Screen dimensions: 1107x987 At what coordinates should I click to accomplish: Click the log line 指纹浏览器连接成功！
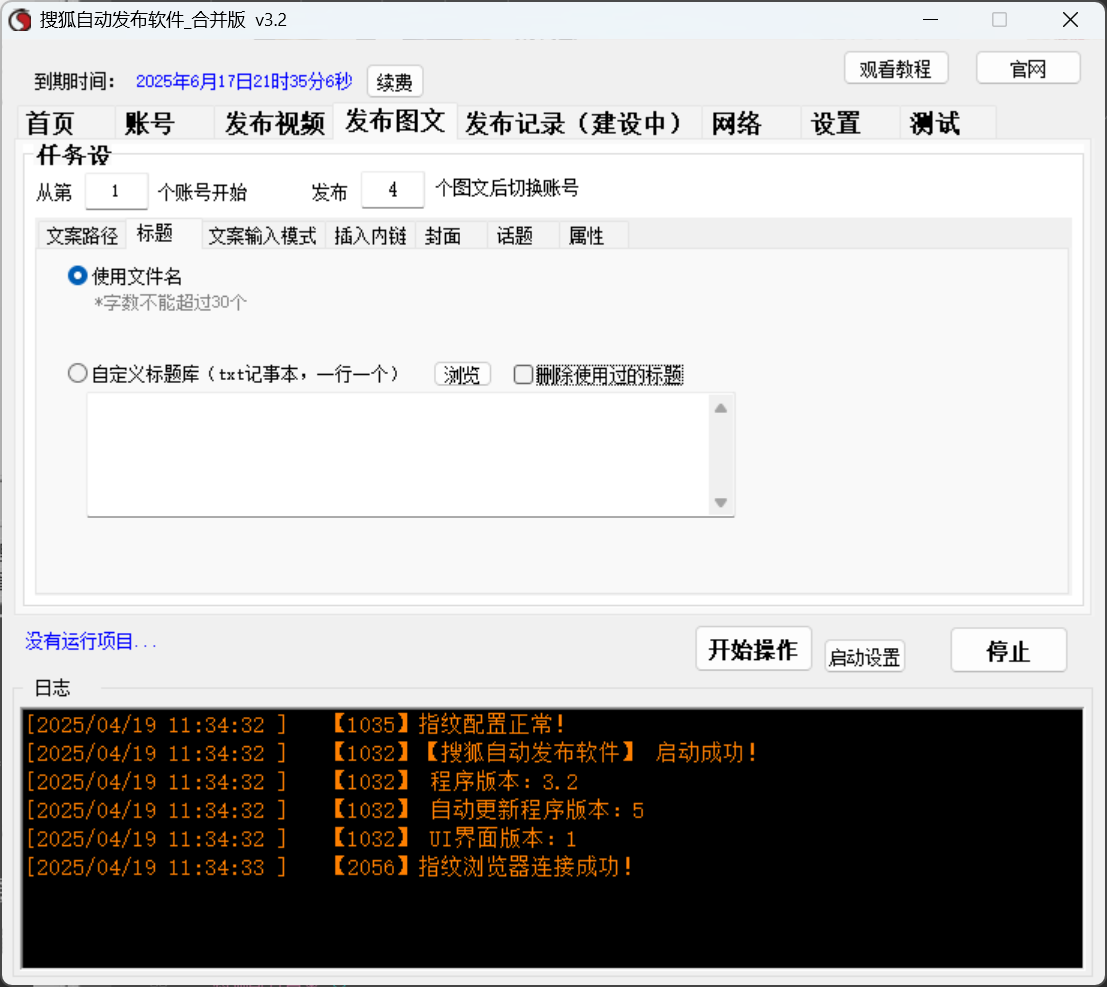(526, 867)
